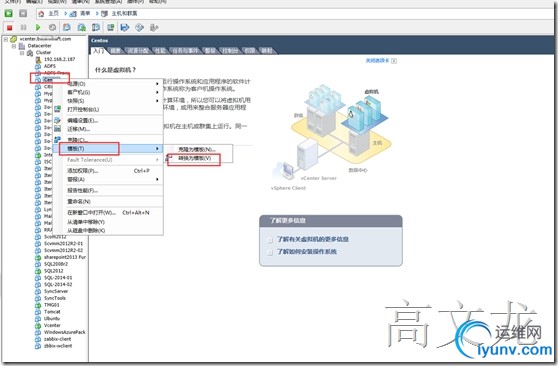The height and width of the screenshot is (366, 558).
Task: Select SQL-2014-02 in inventory tree
Action: coord(58,284)
